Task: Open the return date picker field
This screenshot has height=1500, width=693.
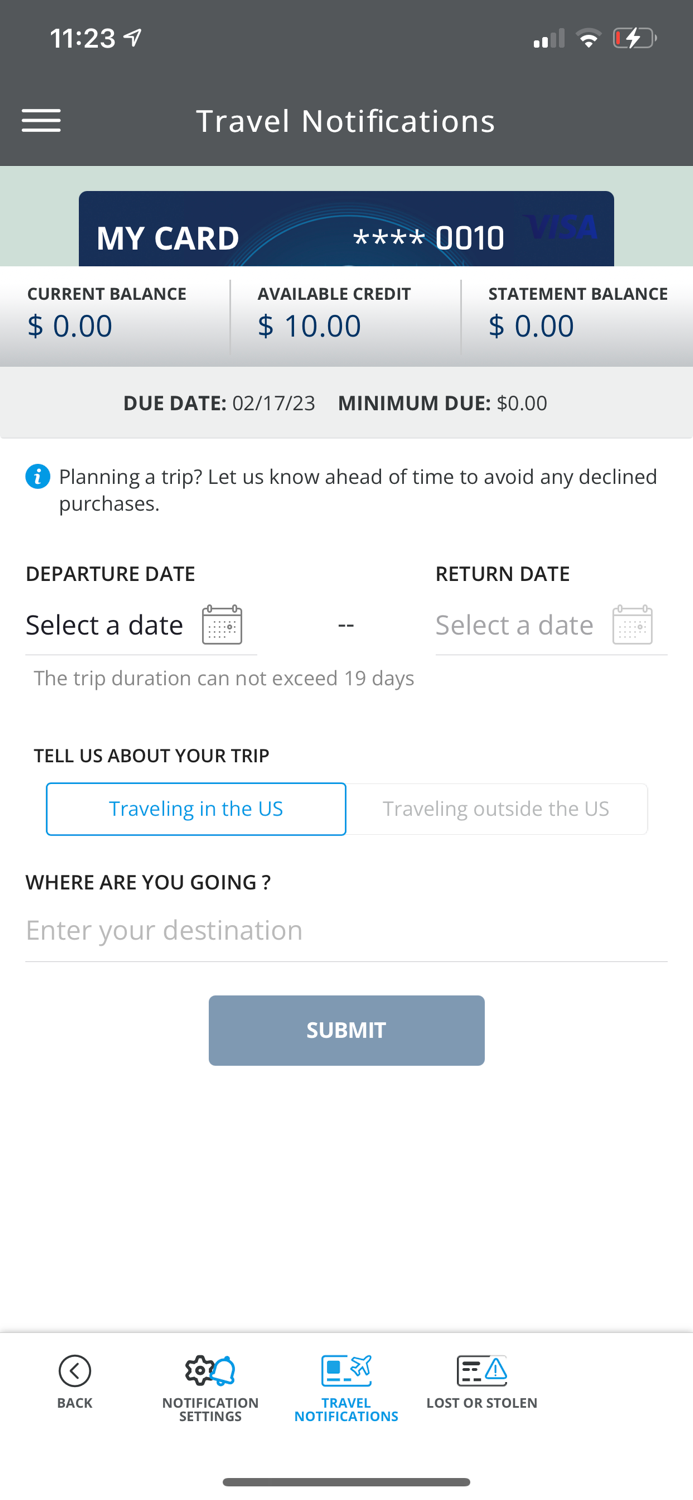Action: (x=515, y=625)
